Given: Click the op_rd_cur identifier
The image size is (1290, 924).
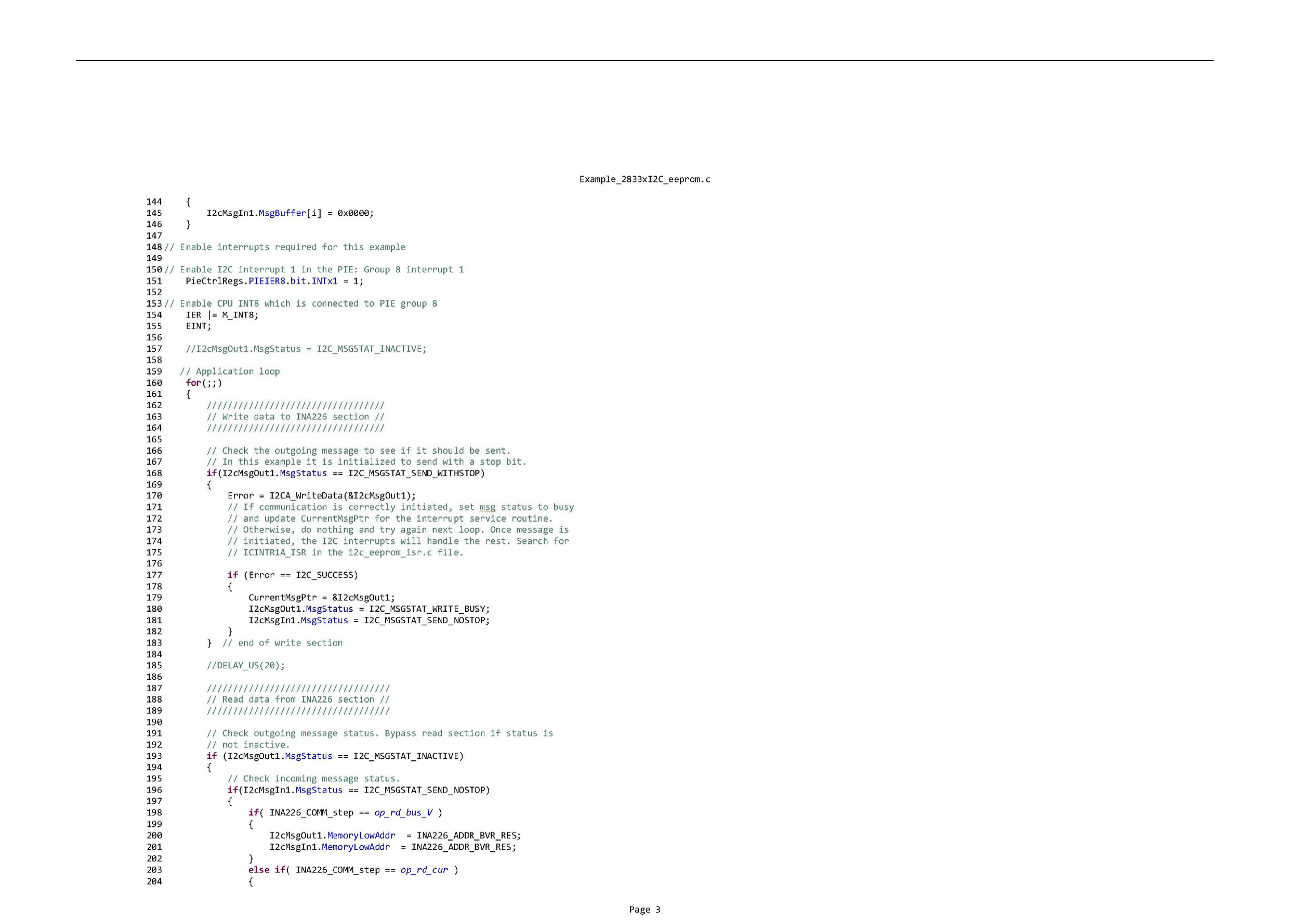Looking at the screenshot, I should coord(424,869).
